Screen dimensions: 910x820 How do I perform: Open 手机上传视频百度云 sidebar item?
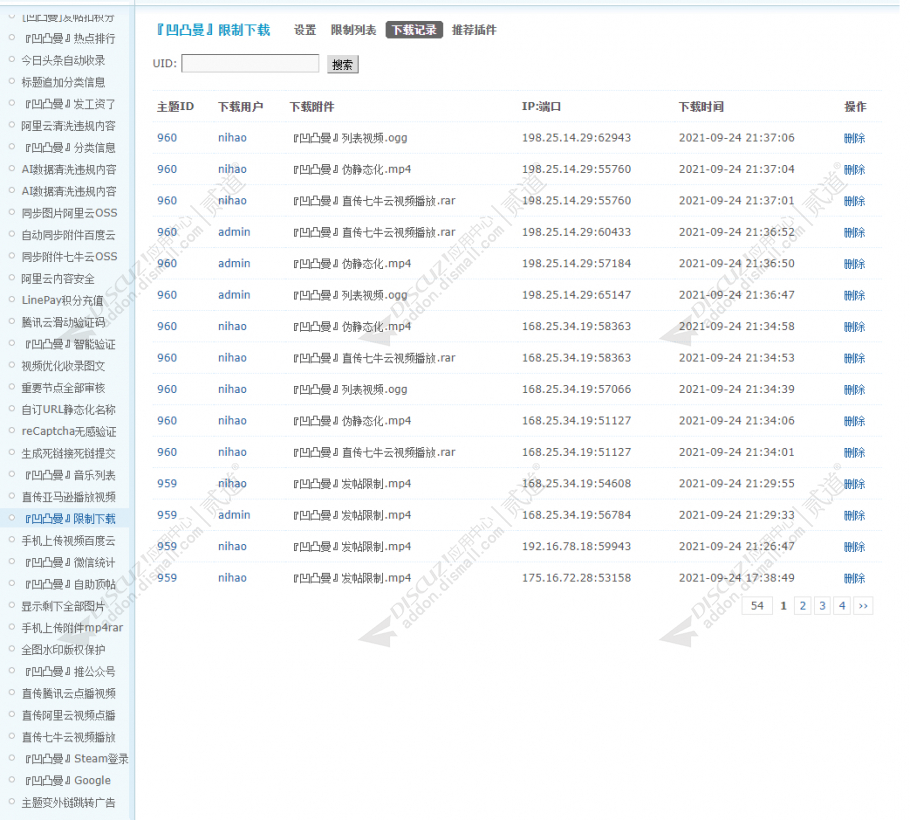[68, 541]
